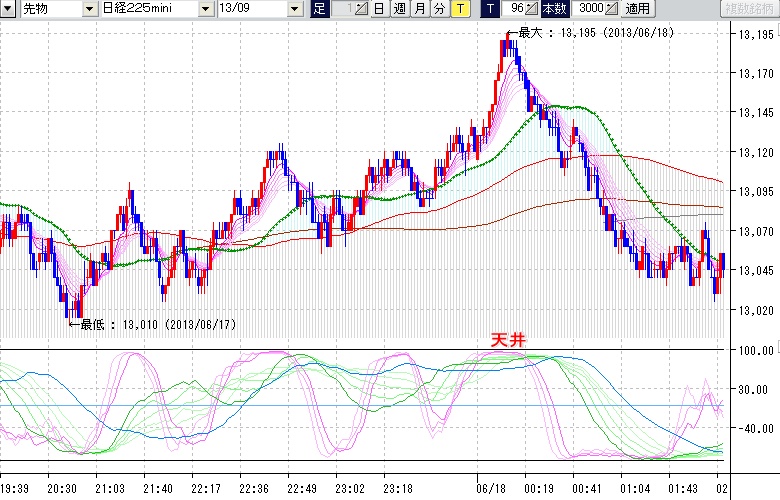Click the 複数銘柄 button

tap(749, 9)
